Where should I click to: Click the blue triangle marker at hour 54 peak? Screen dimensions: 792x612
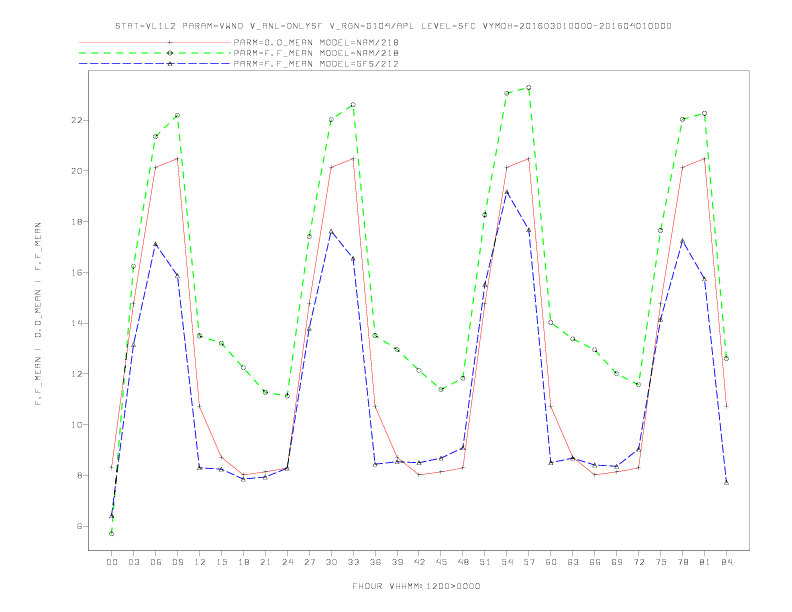(507, 192)
